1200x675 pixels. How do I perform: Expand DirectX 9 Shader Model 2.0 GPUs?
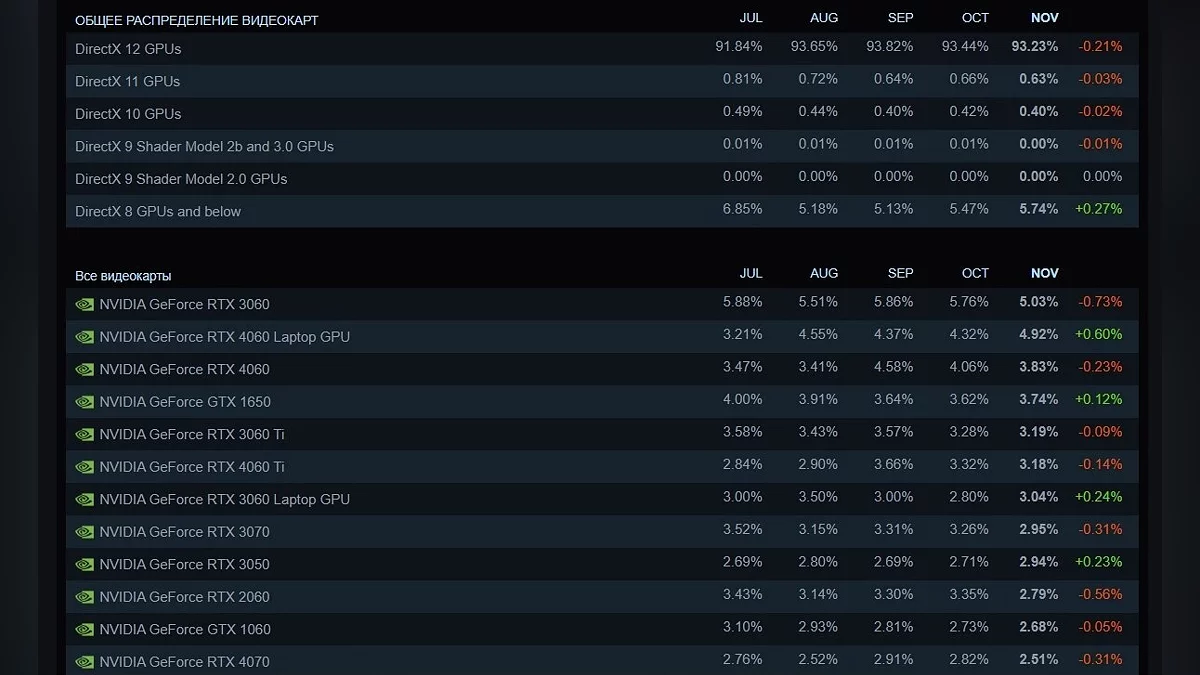(181, 179)
